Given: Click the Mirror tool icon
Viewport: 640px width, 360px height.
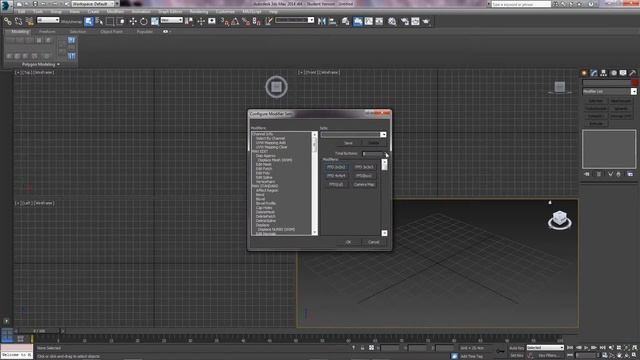Looking at the screenshot, I should pyautogui.click(x=322, y=21).
